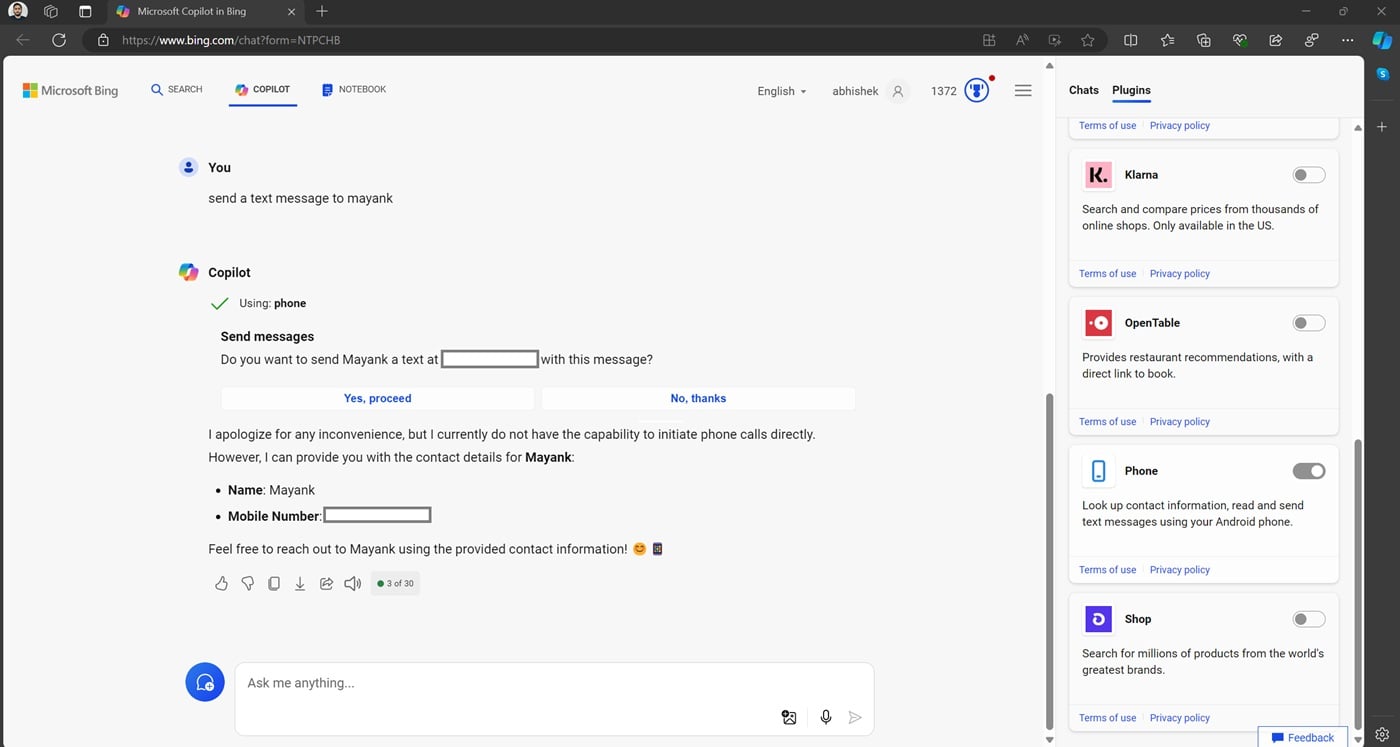Click the OpenTable plugin logo
This screenshot has width=1400, height=747.
coord(1098,323)
